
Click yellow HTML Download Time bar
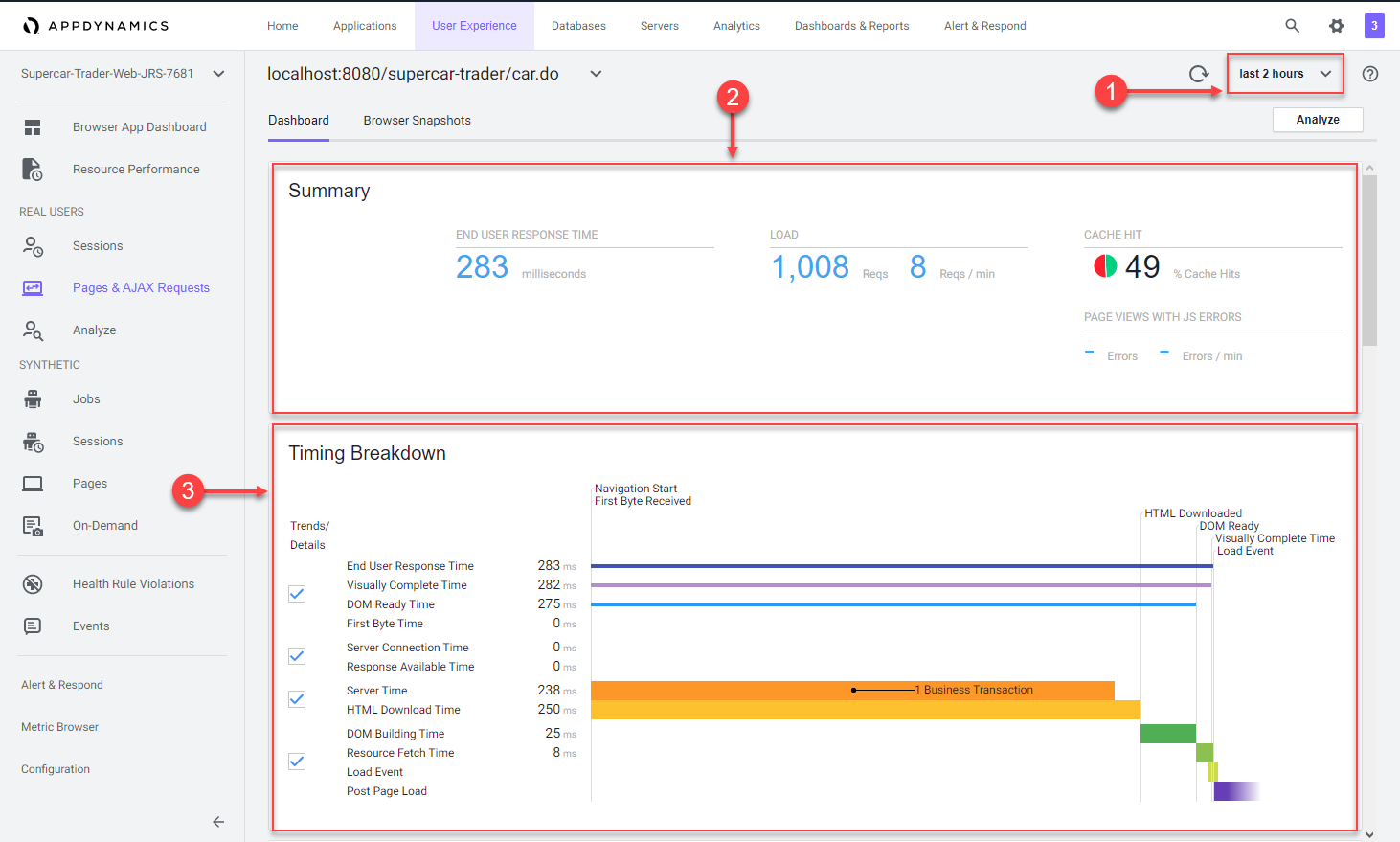(866, 710)
